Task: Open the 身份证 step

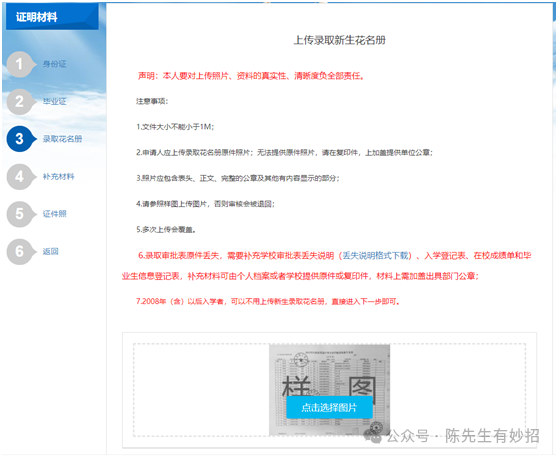Action: pyautogui.click(x=54, y=64)
